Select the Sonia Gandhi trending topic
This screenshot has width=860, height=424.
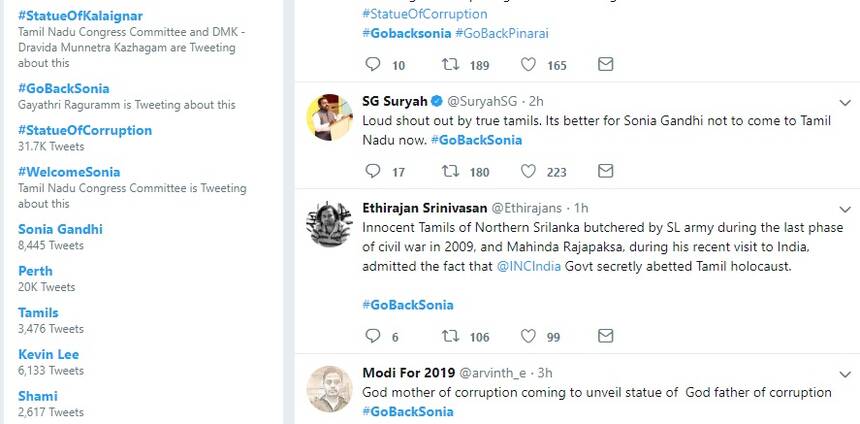click(x=60, y=229)
